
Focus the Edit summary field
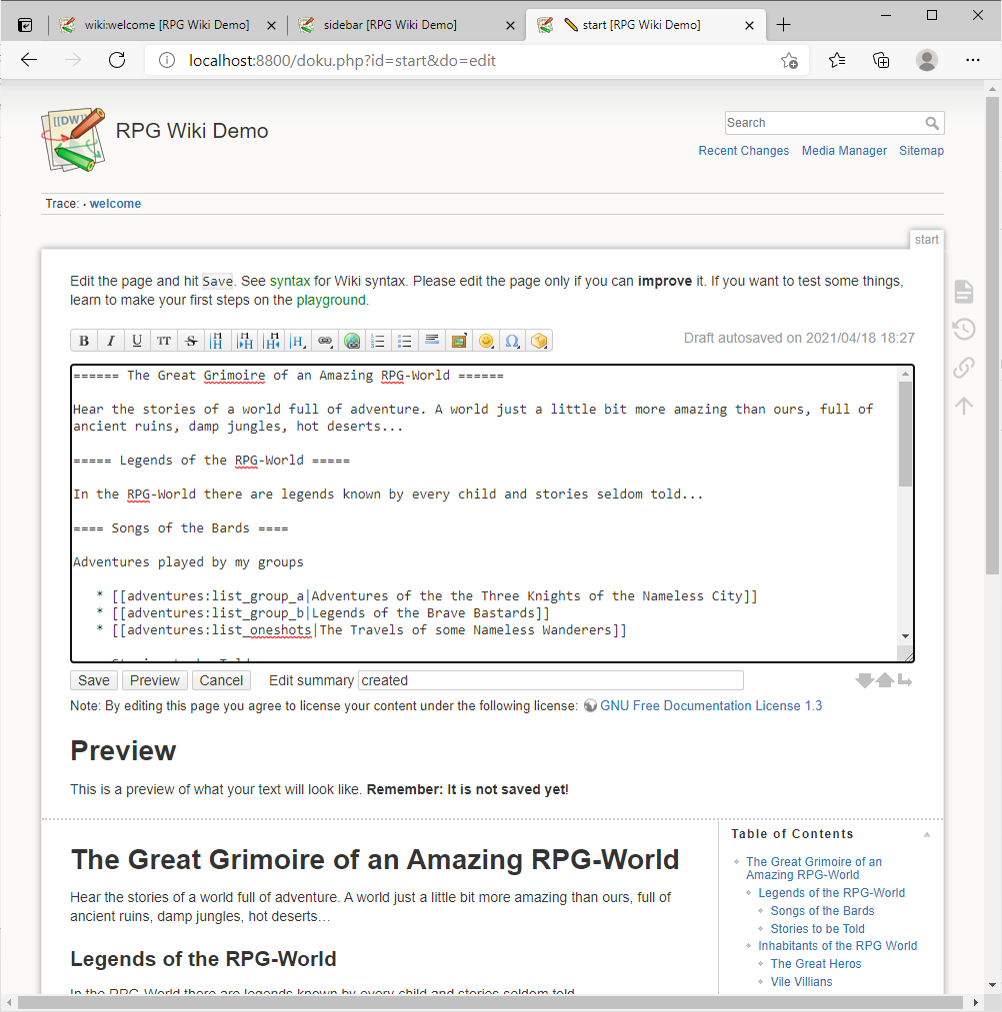550,680
